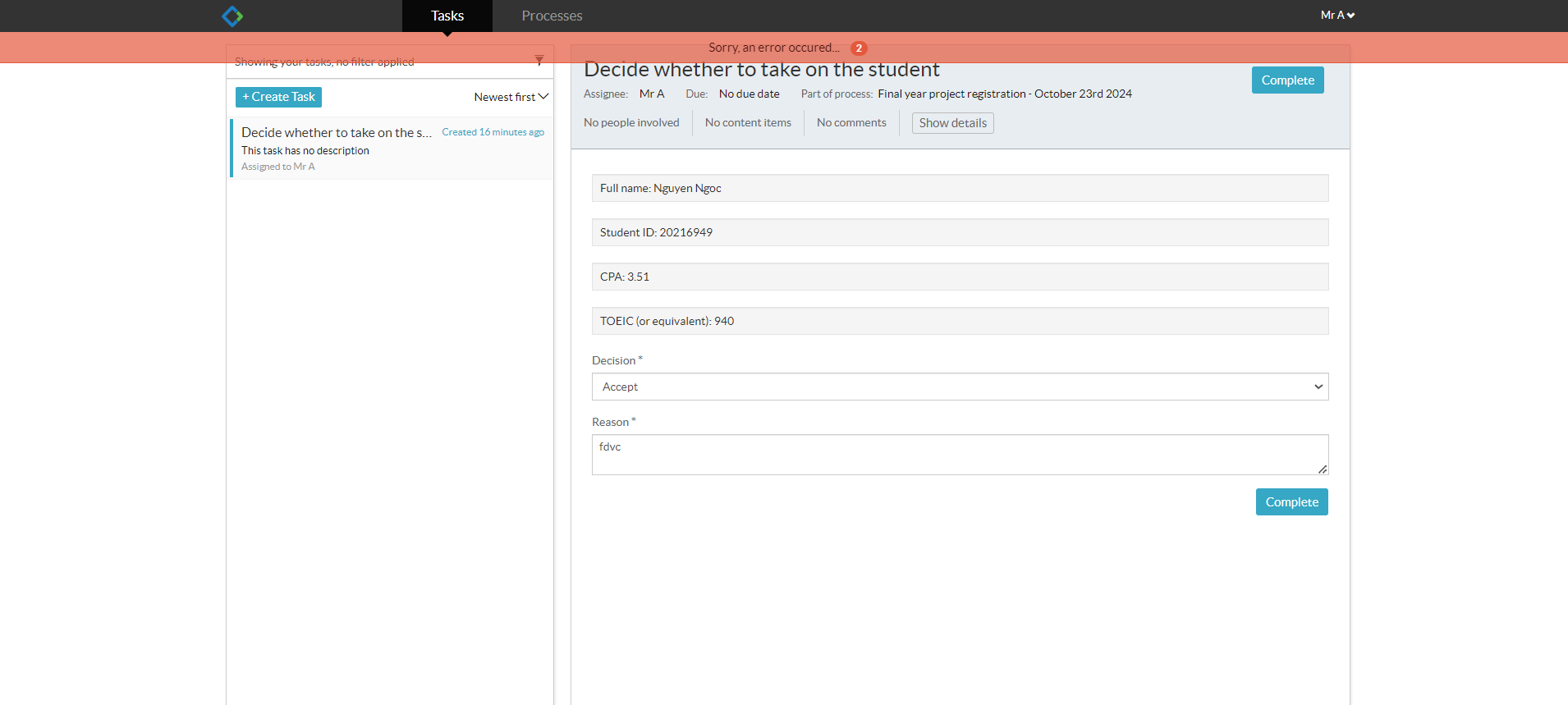Click the Create Task button
Screen dimensions: 1568x705
click(x=278, y=97)
